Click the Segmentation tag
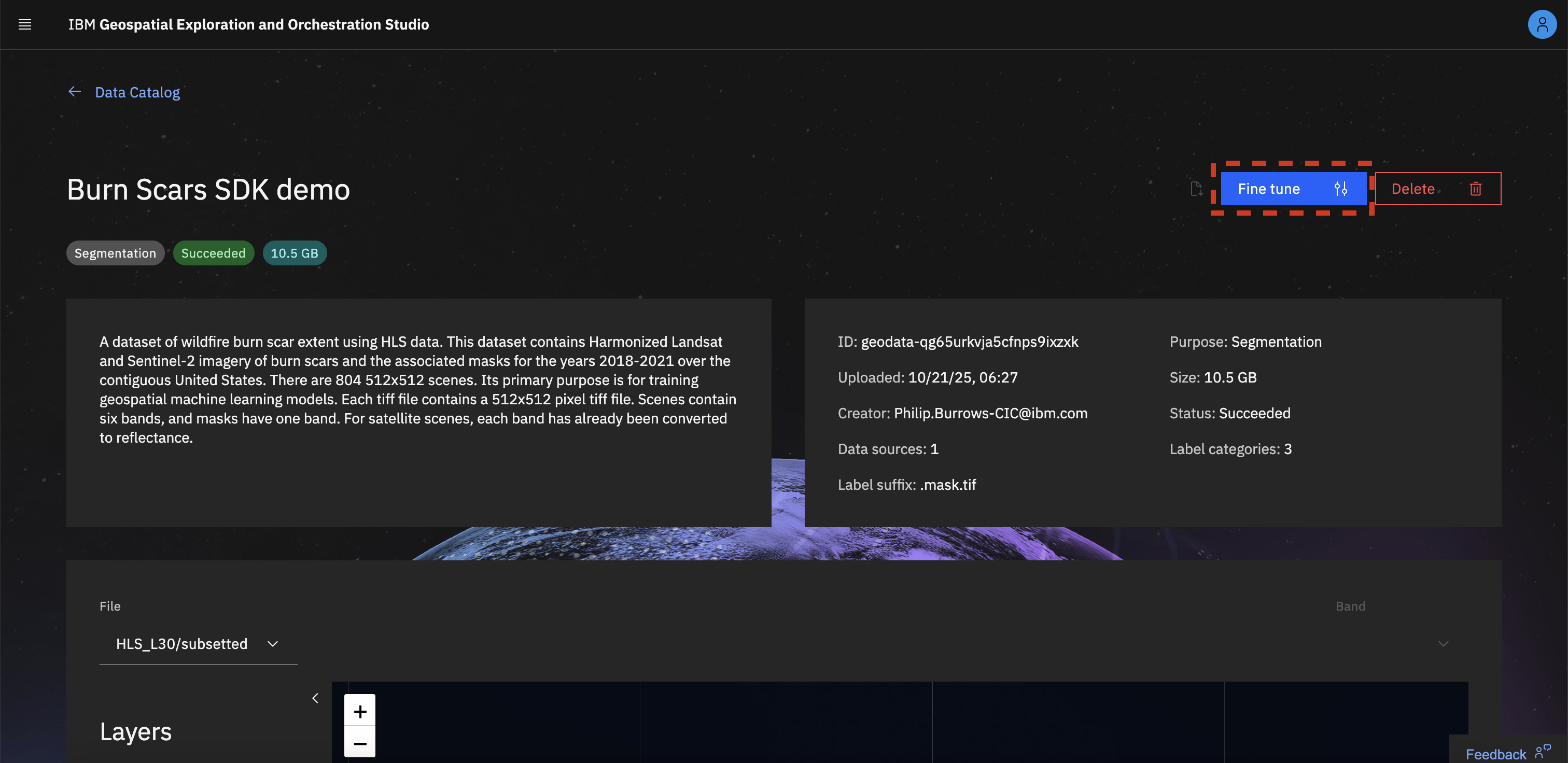The image size is (1568, 763). click(x=115, y=253)
